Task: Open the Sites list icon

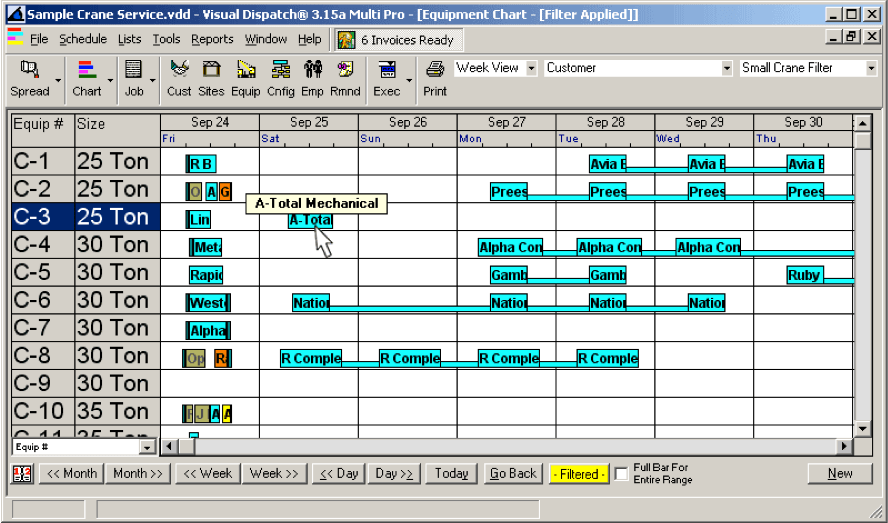Action: coord(211,79)
